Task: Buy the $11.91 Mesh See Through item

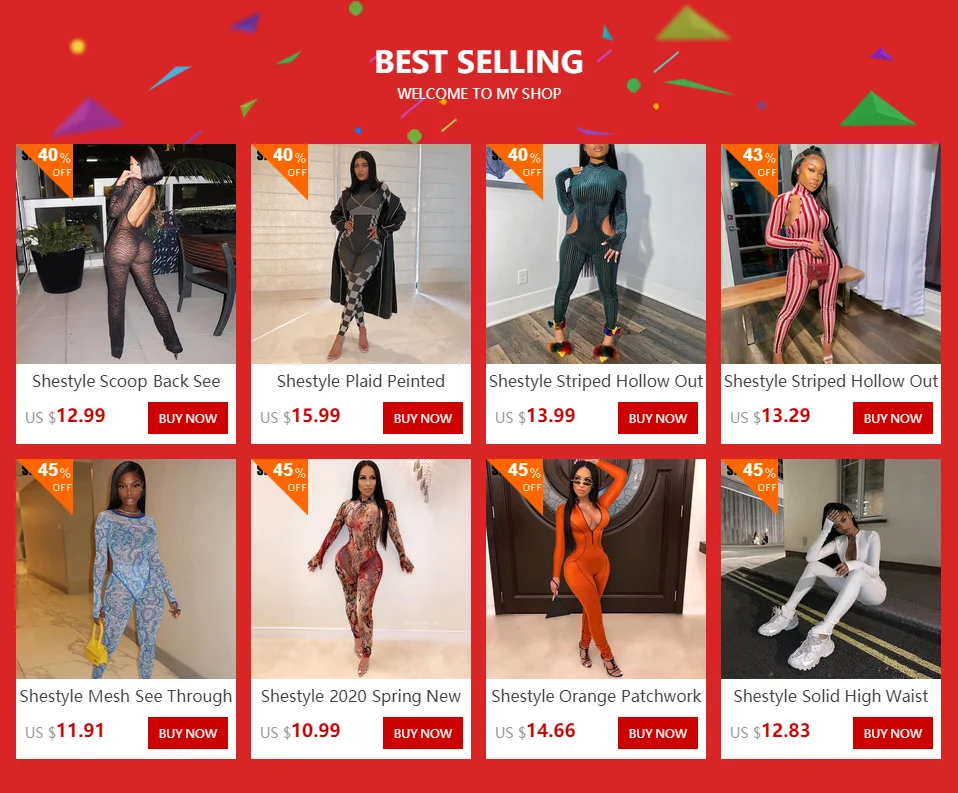Action: pyautogui.click(x=188, y=733)
